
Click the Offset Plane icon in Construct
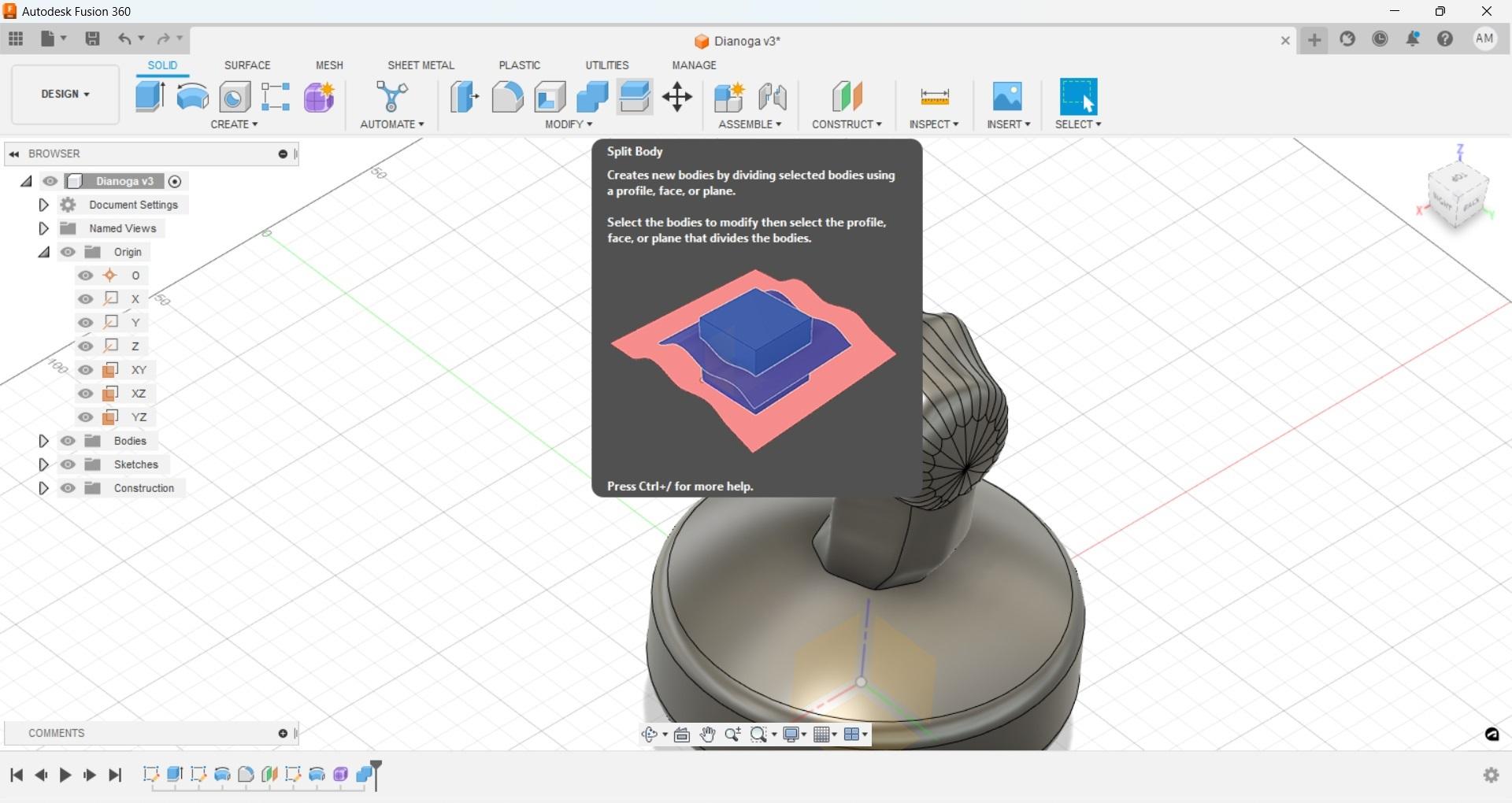[847, 97]
